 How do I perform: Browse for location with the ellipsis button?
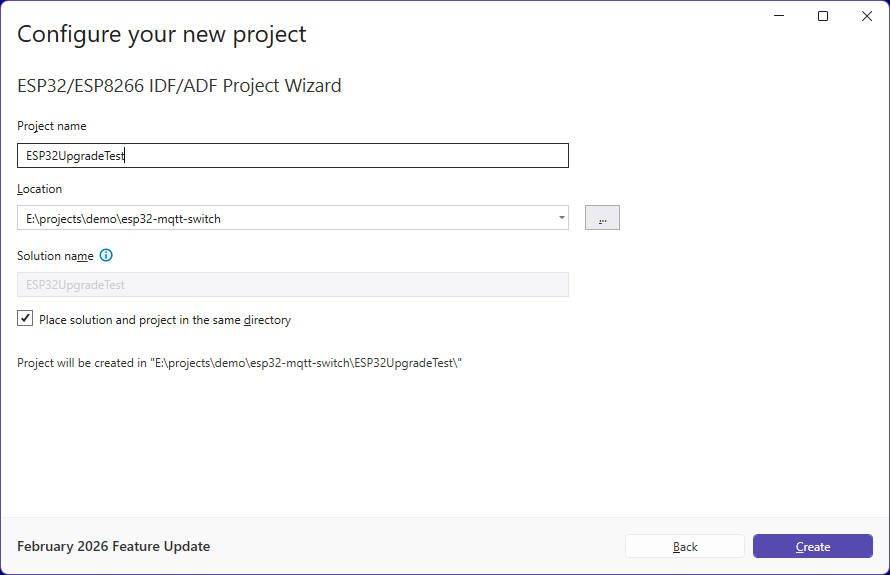pyautogui.click(x=602, y=218)
